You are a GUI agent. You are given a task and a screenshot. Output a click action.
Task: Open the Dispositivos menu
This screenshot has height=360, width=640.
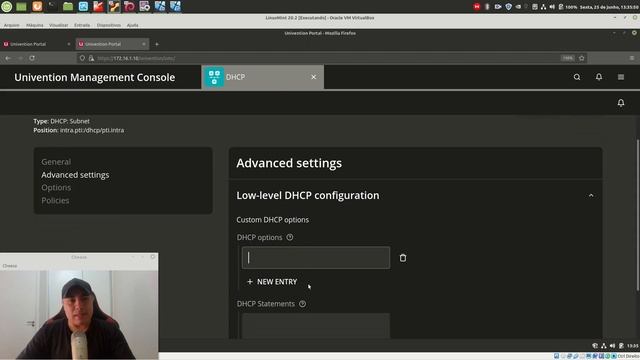(109, 25)
